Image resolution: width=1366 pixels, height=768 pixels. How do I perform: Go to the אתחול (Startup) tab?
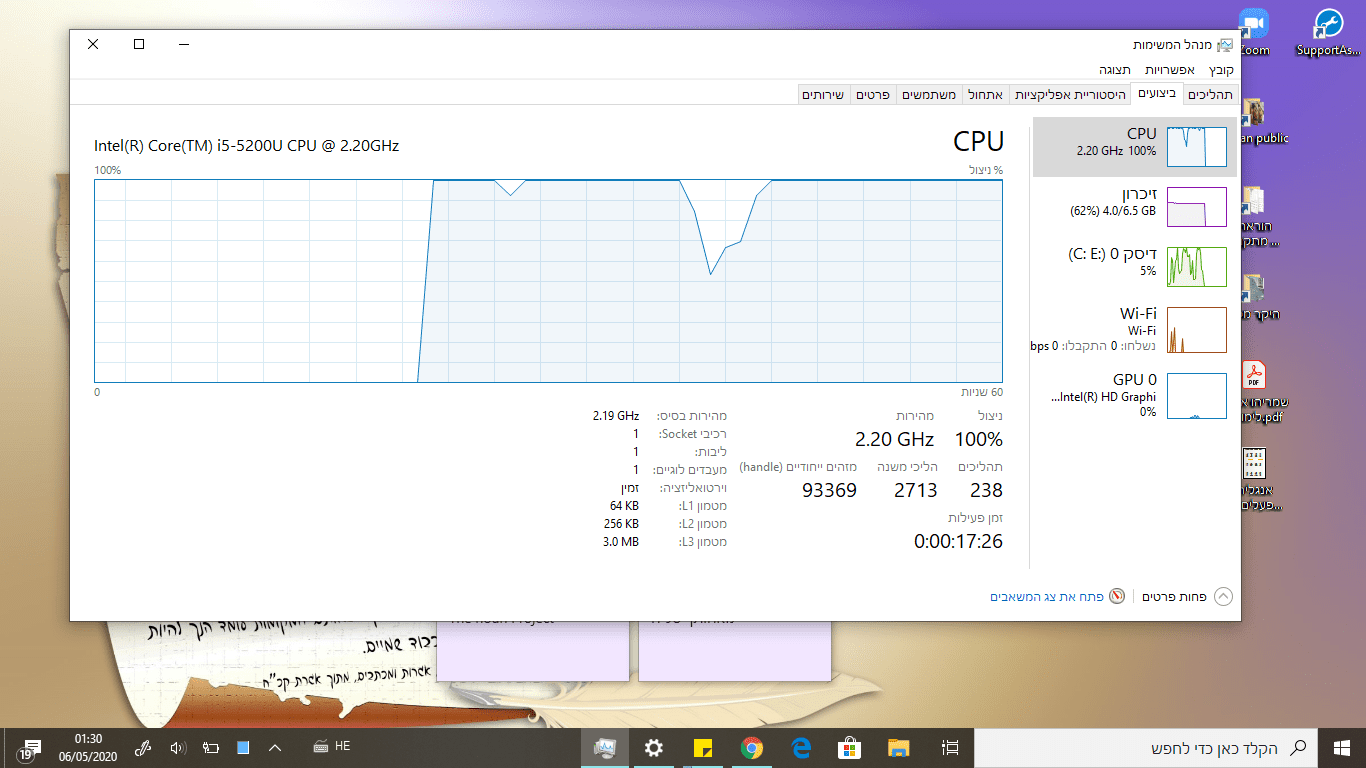pyautogui.click(x=985, y=94)
